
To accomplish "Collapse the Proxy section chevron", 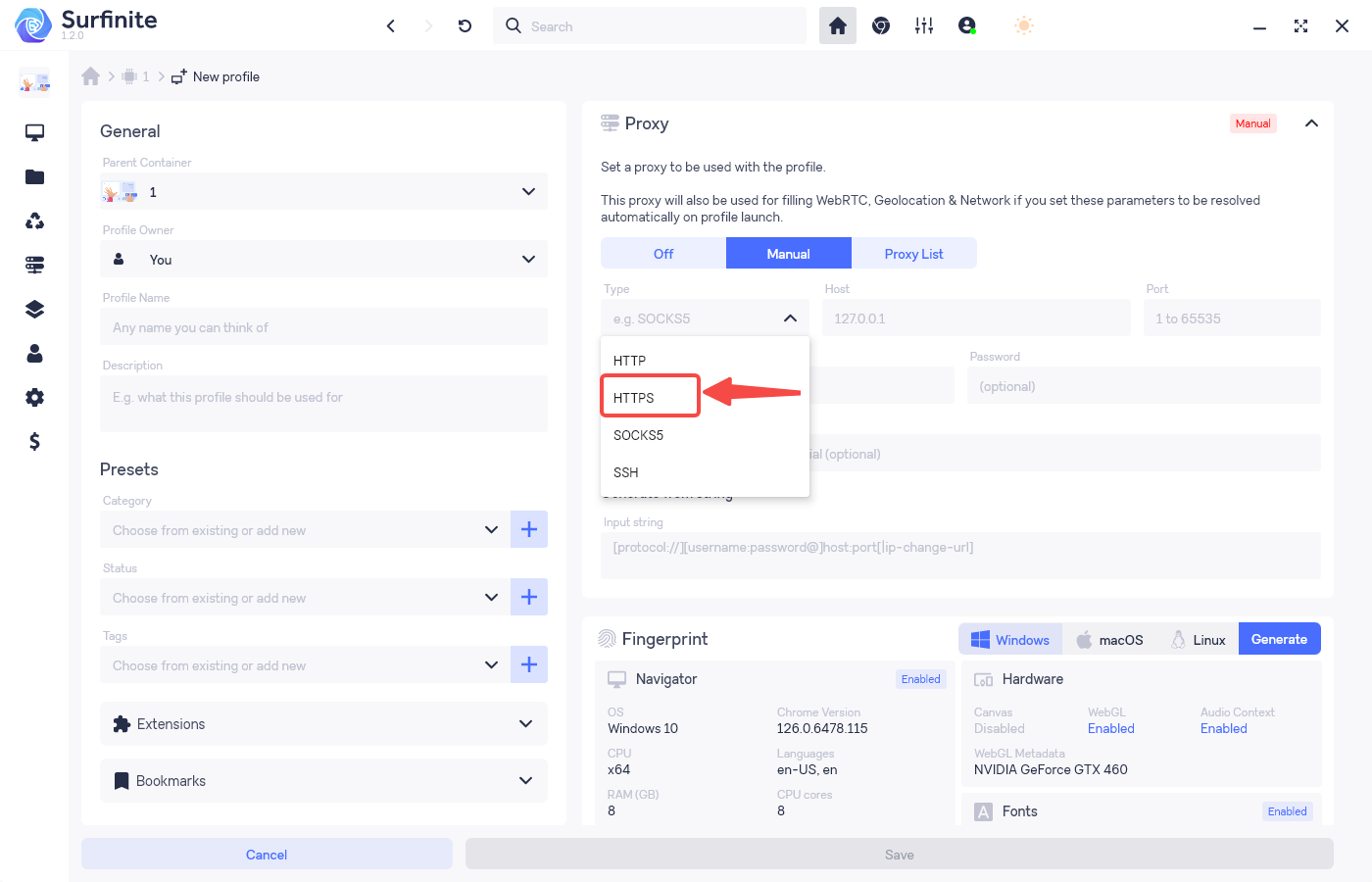I will [1311, 123].
